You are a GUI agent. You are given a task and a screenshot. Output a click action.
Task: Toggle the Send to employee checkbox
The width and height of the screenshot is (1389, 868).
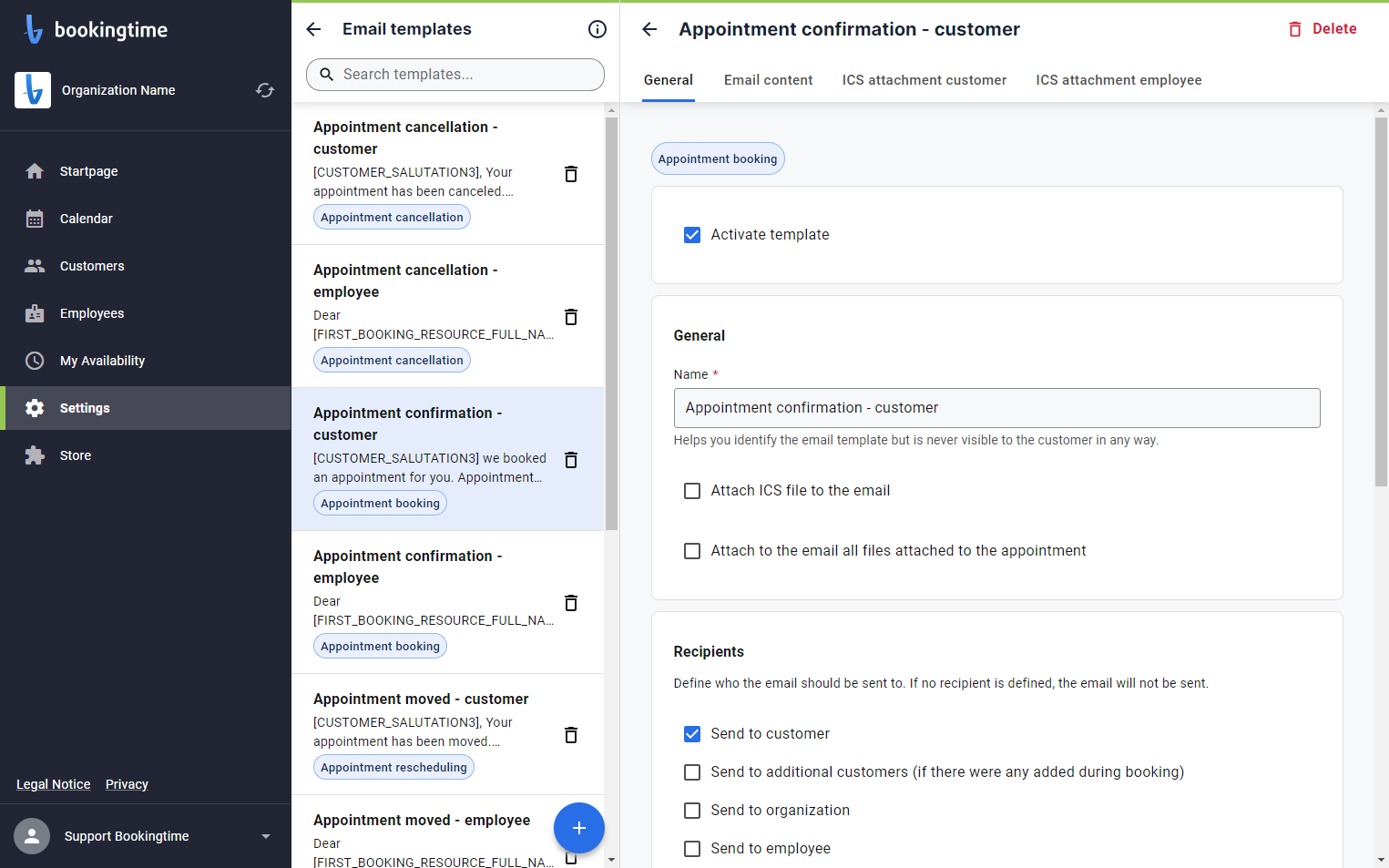[692, 849]
